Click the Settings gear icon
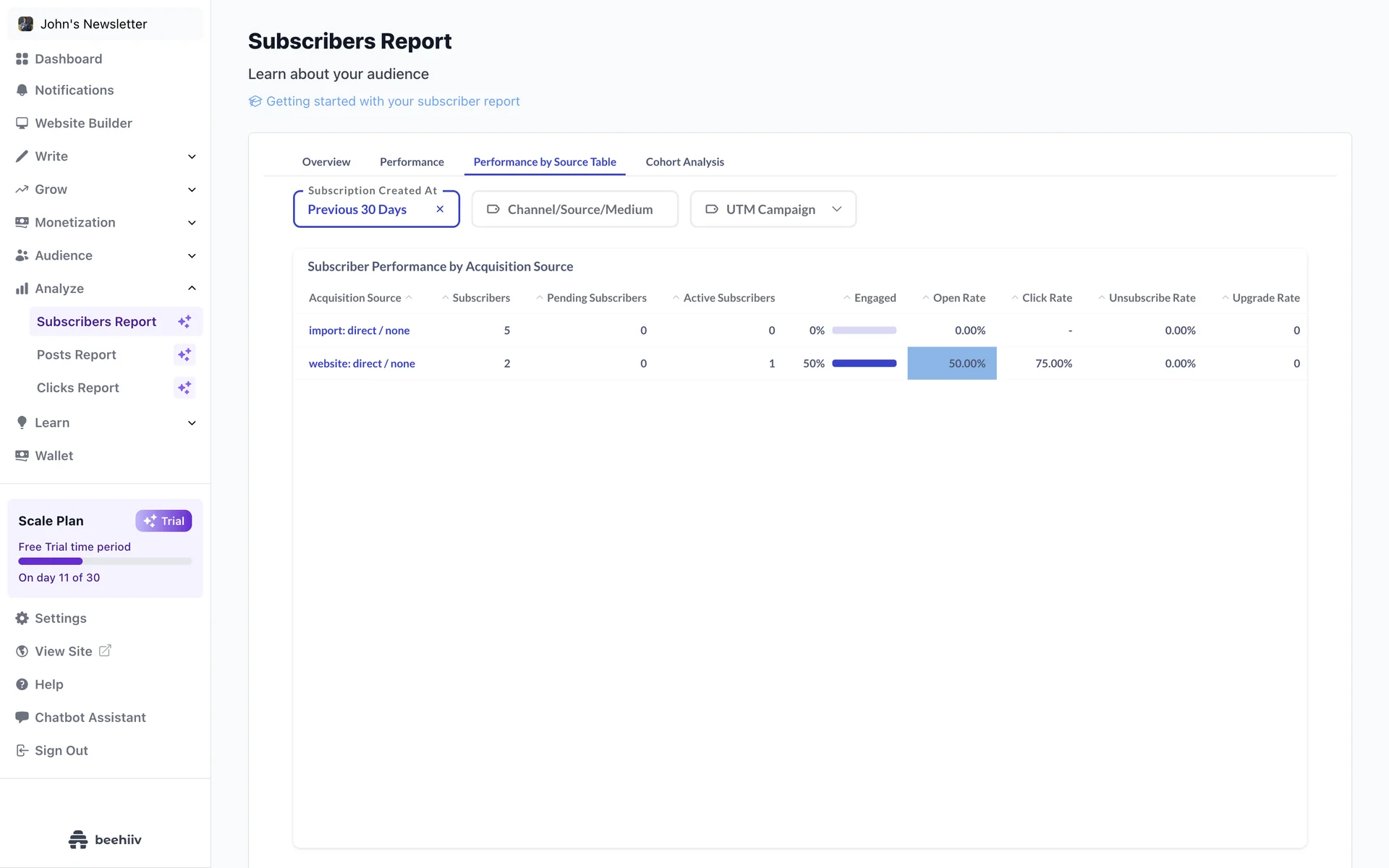 [x=22, y=618]
